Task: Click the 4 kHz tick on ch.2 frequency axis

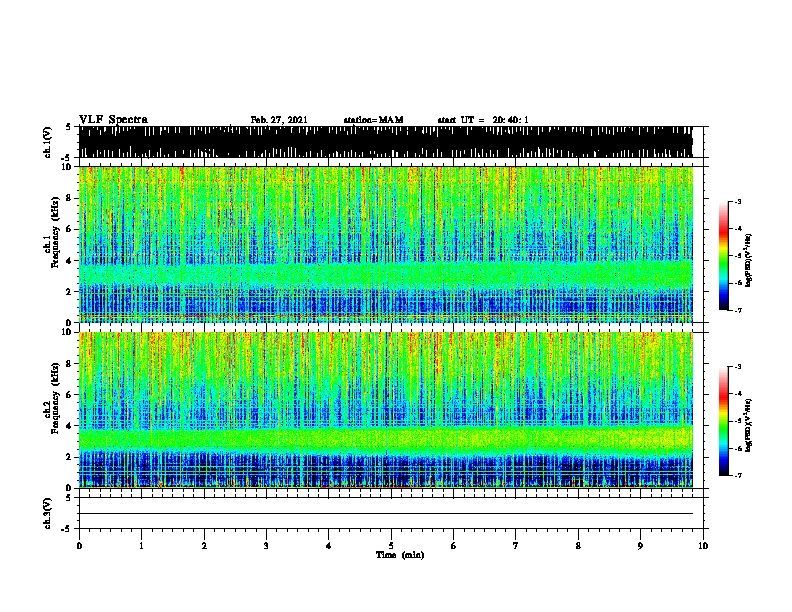Action: (x=70, y=426)
